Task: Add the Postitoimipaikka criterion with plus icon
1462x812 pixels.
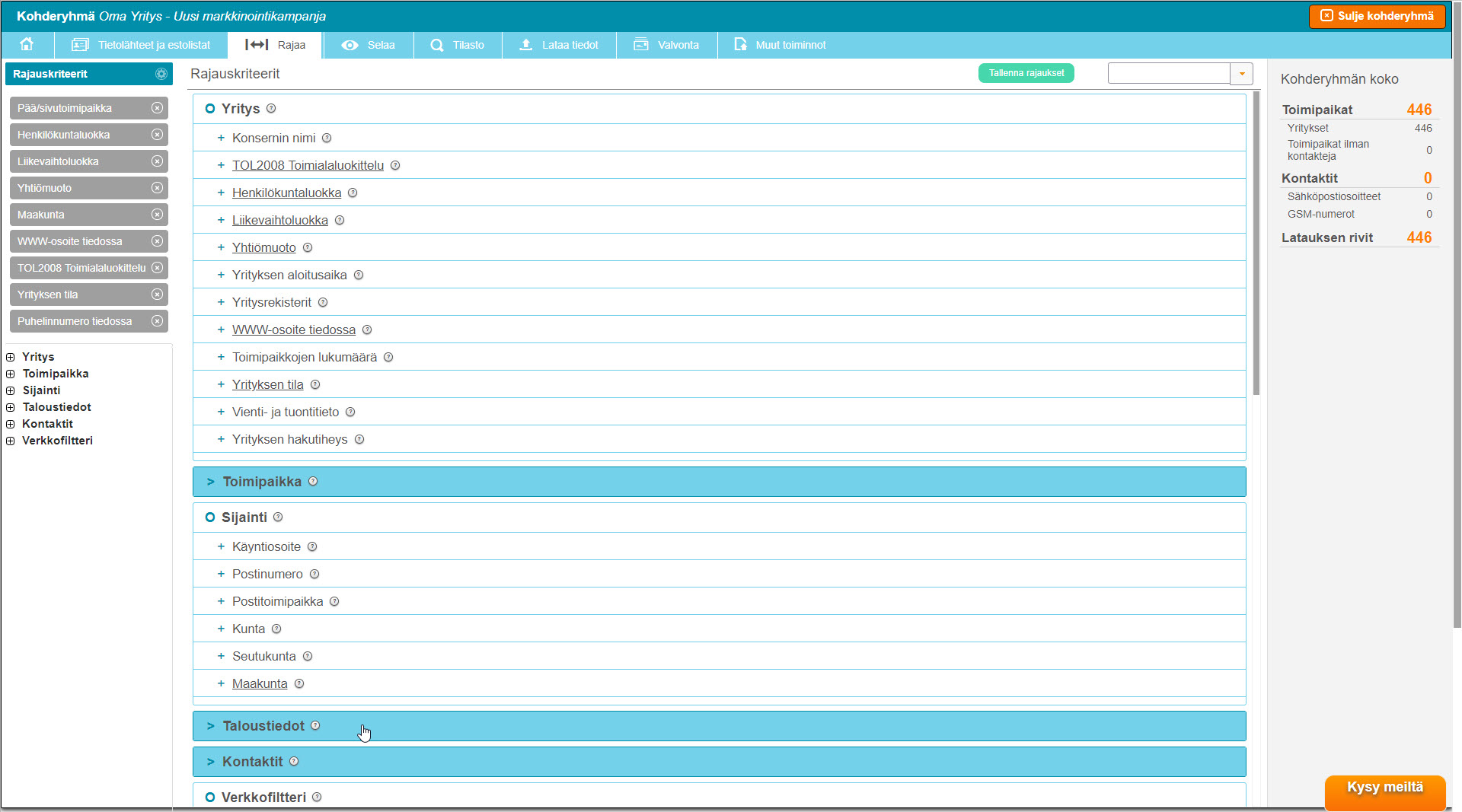Action: click(221, 601)
